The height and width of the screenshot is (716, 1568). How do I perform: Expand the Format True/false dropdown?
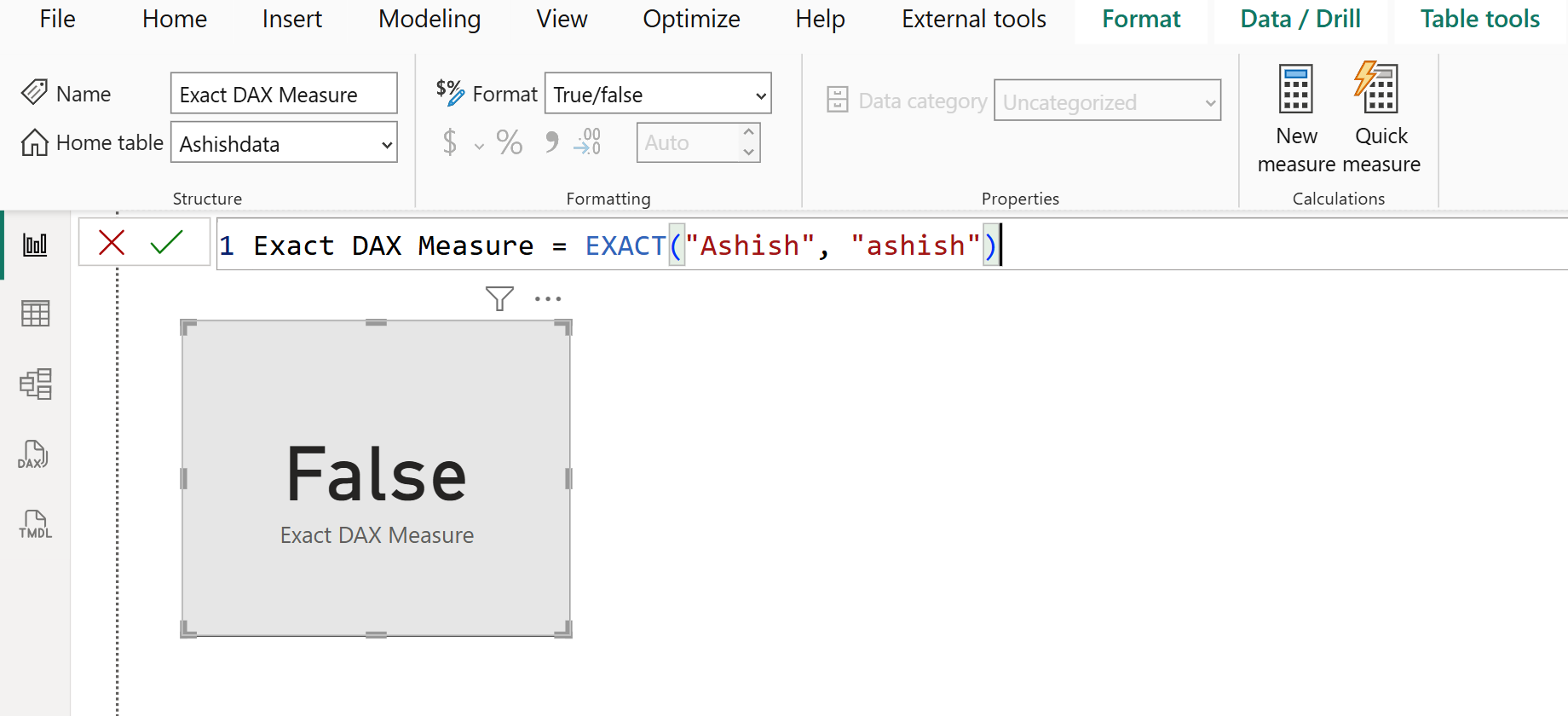760,95
